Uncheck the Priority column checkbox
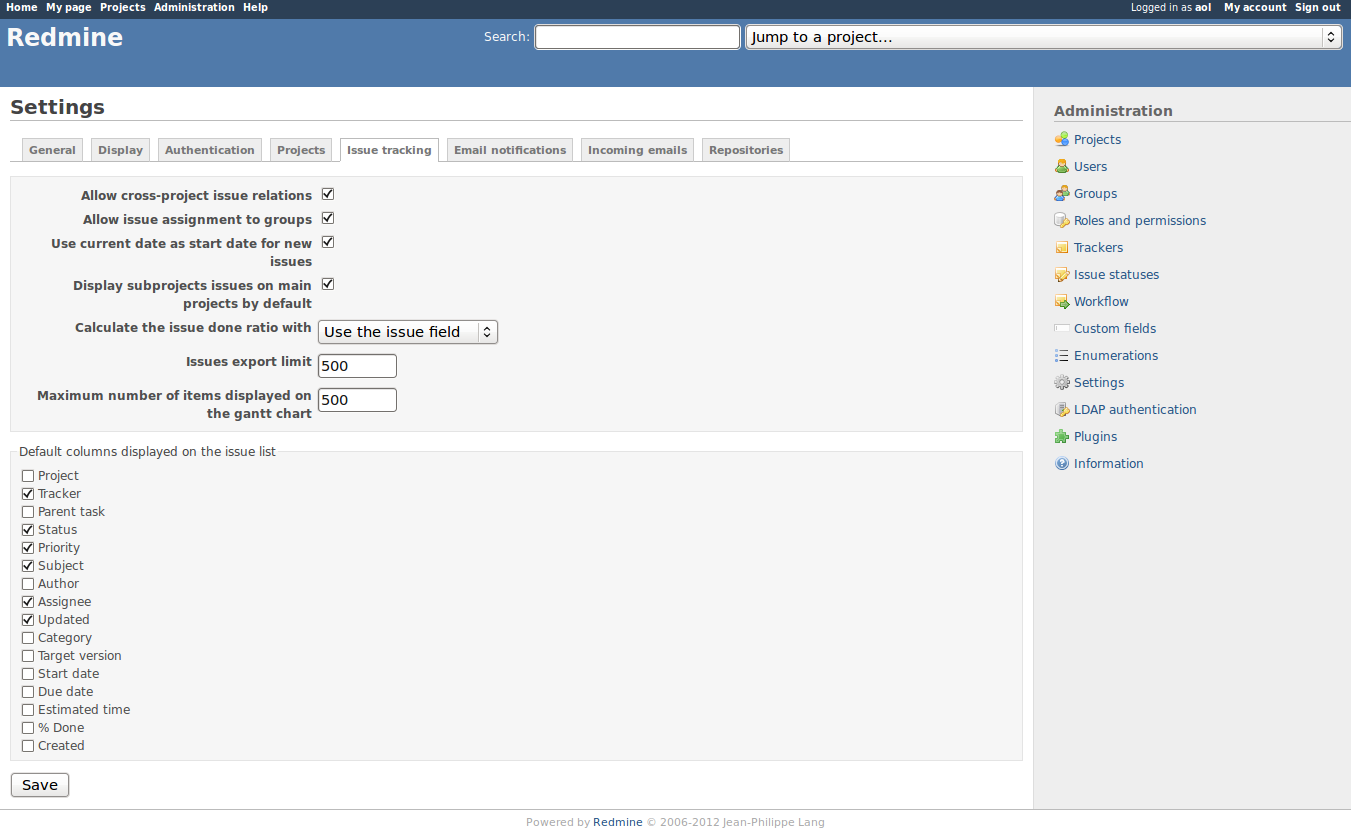The height and width of the screenshot is (834, 1351). (28, 548)
